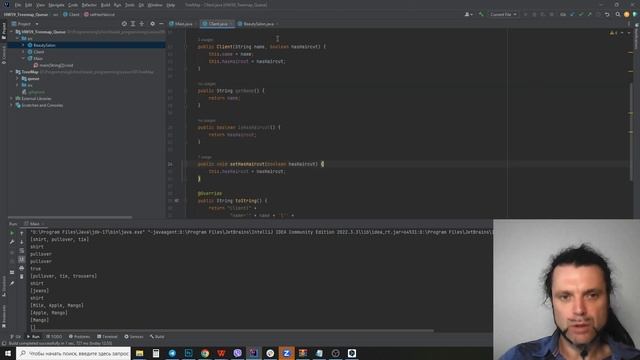This screenshot has height=360, width=640.
Task: Select Client class in project tree
Action: click(39, 52)
